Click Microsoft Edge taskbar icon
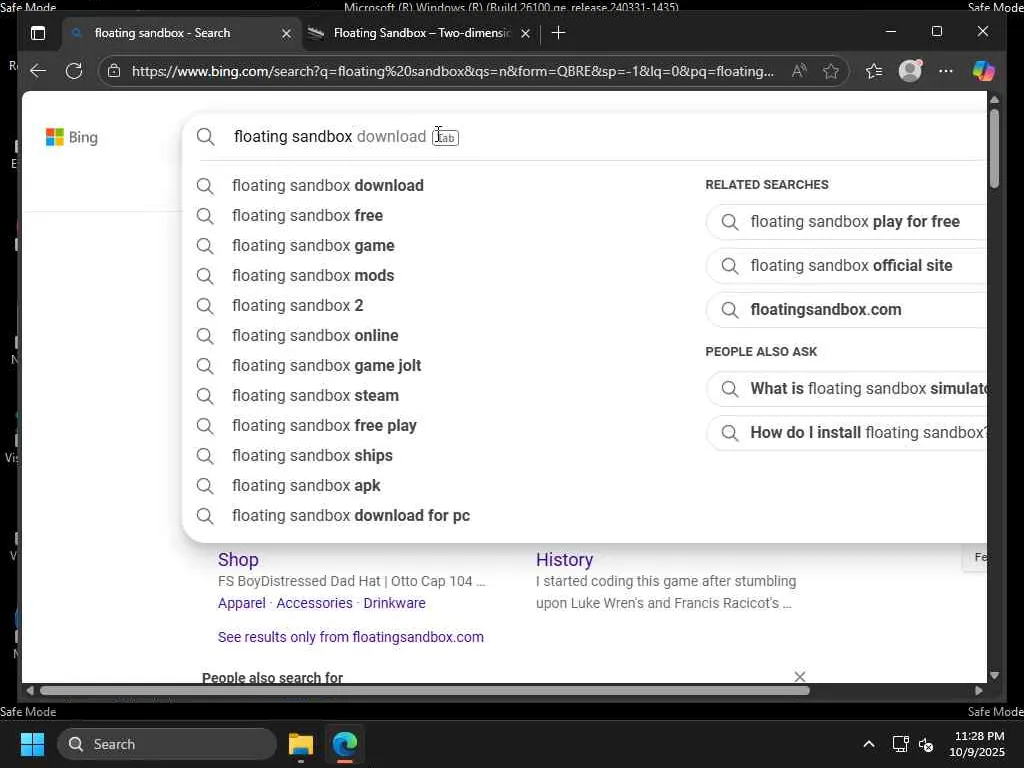1024x768 pixels. point(345,744)
